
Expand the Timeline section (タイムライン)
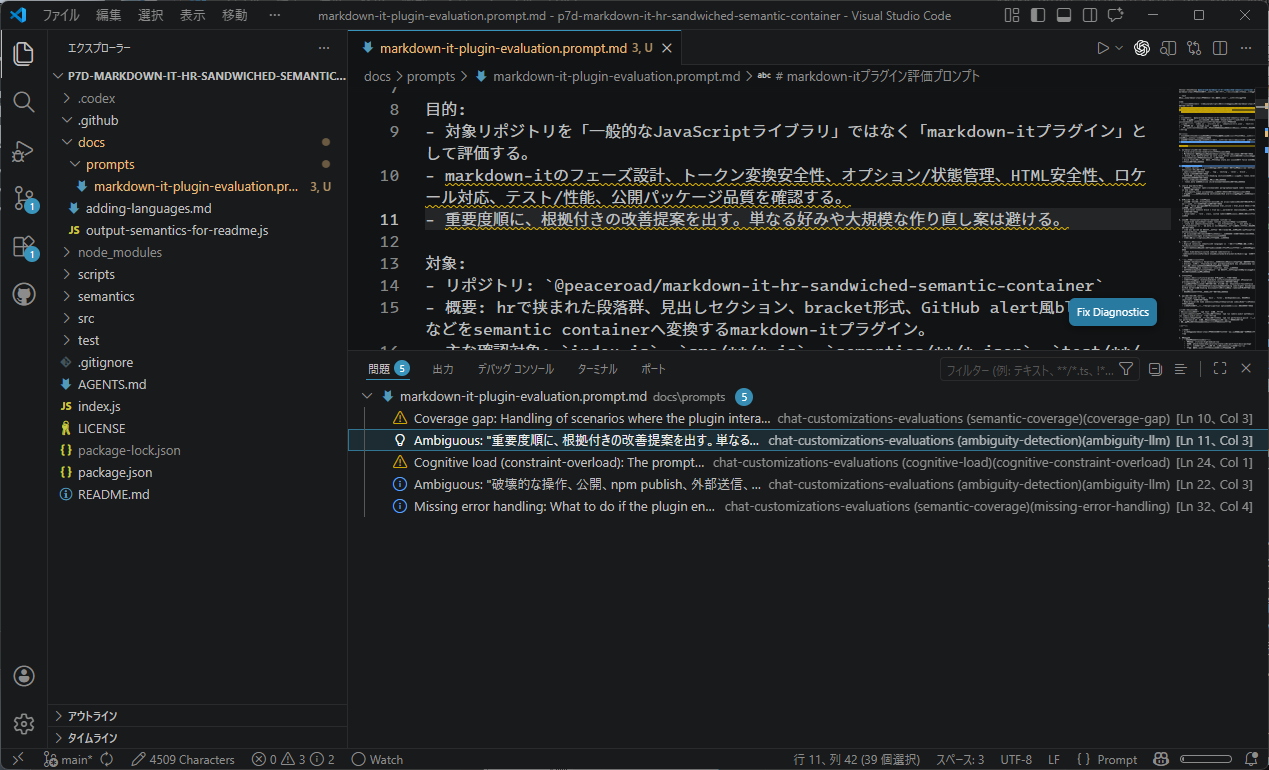[x=197, y=738]
